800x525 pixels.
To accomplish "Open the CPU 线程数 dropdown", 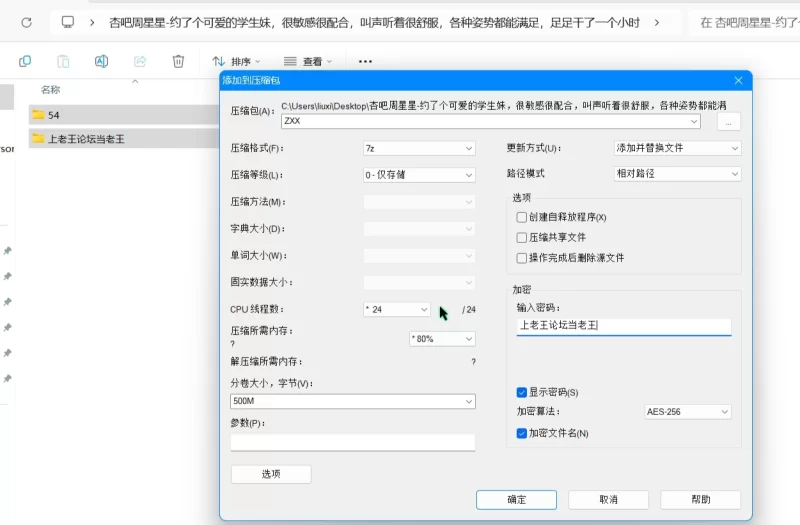I will click(x=396, y=309).
